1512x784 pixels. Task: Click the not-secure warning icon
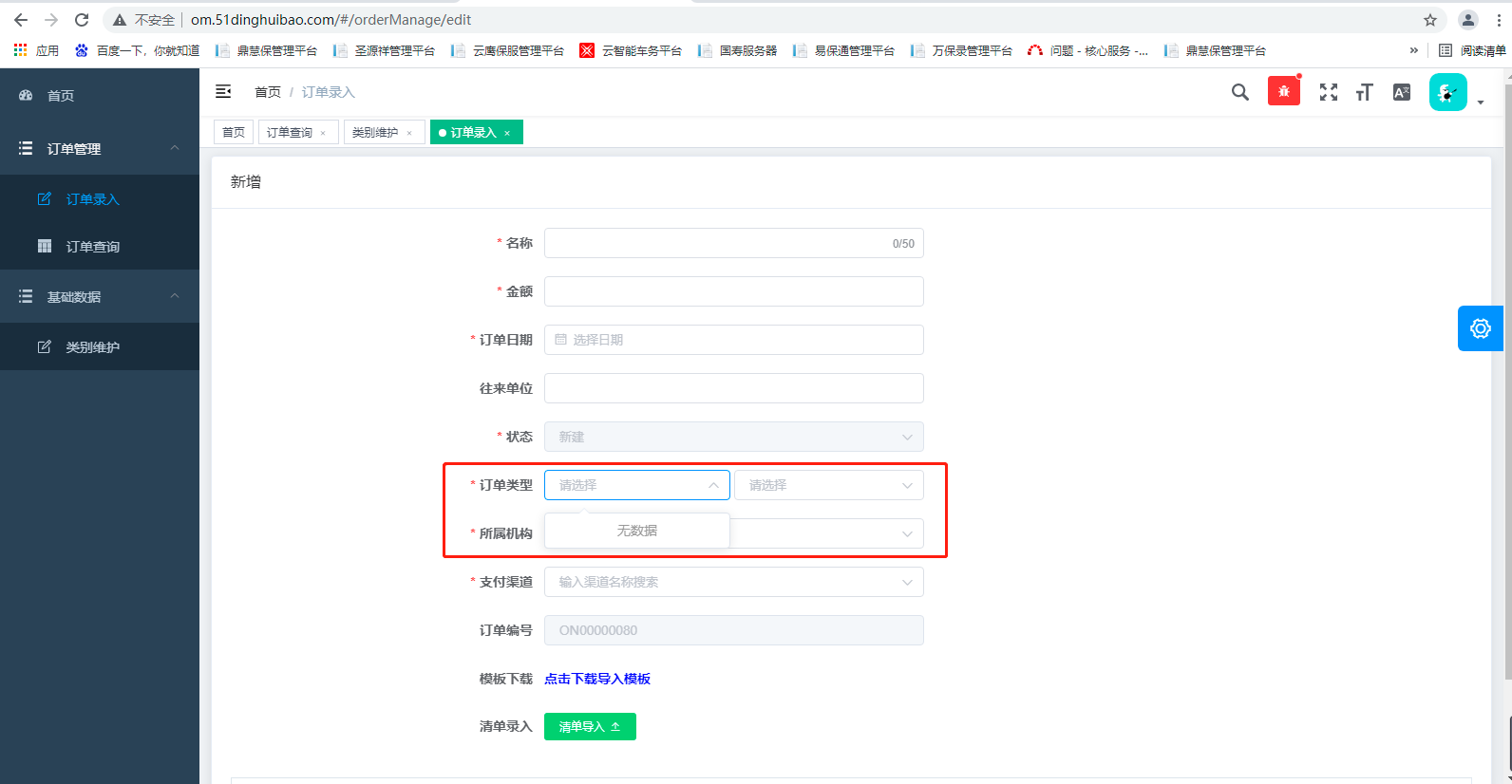click(120, 20)
